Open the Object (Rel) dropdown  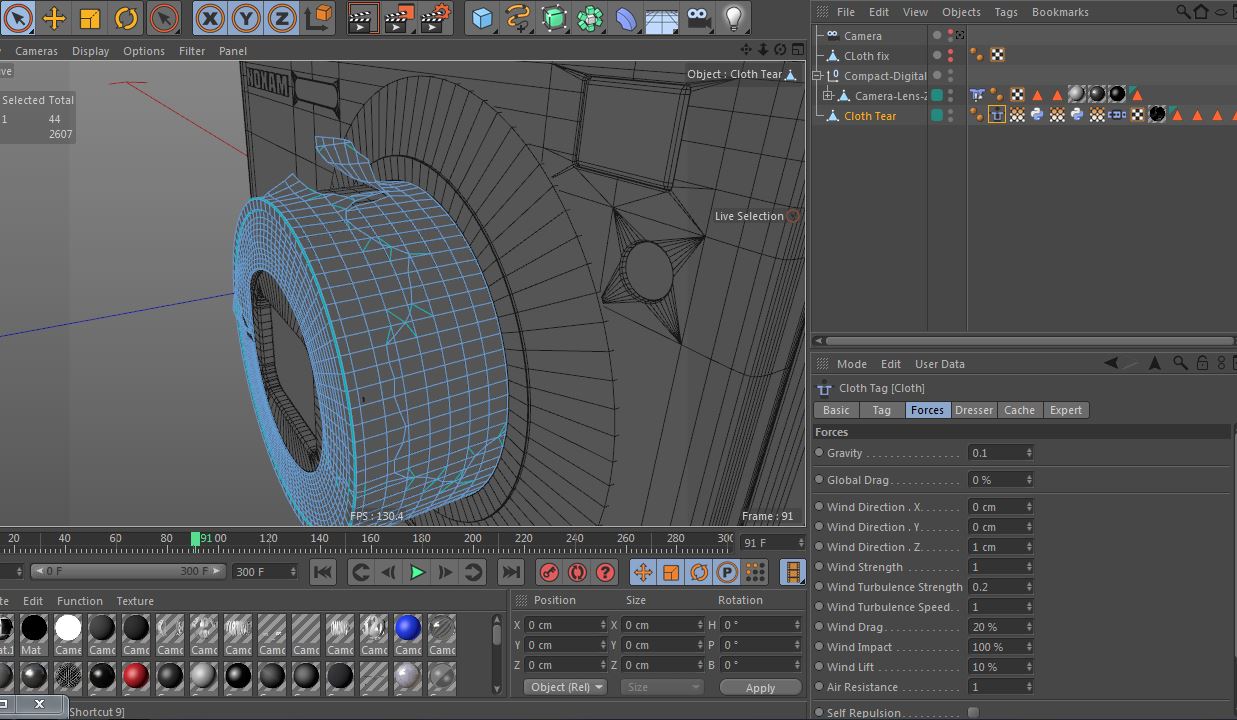[566, 687]
